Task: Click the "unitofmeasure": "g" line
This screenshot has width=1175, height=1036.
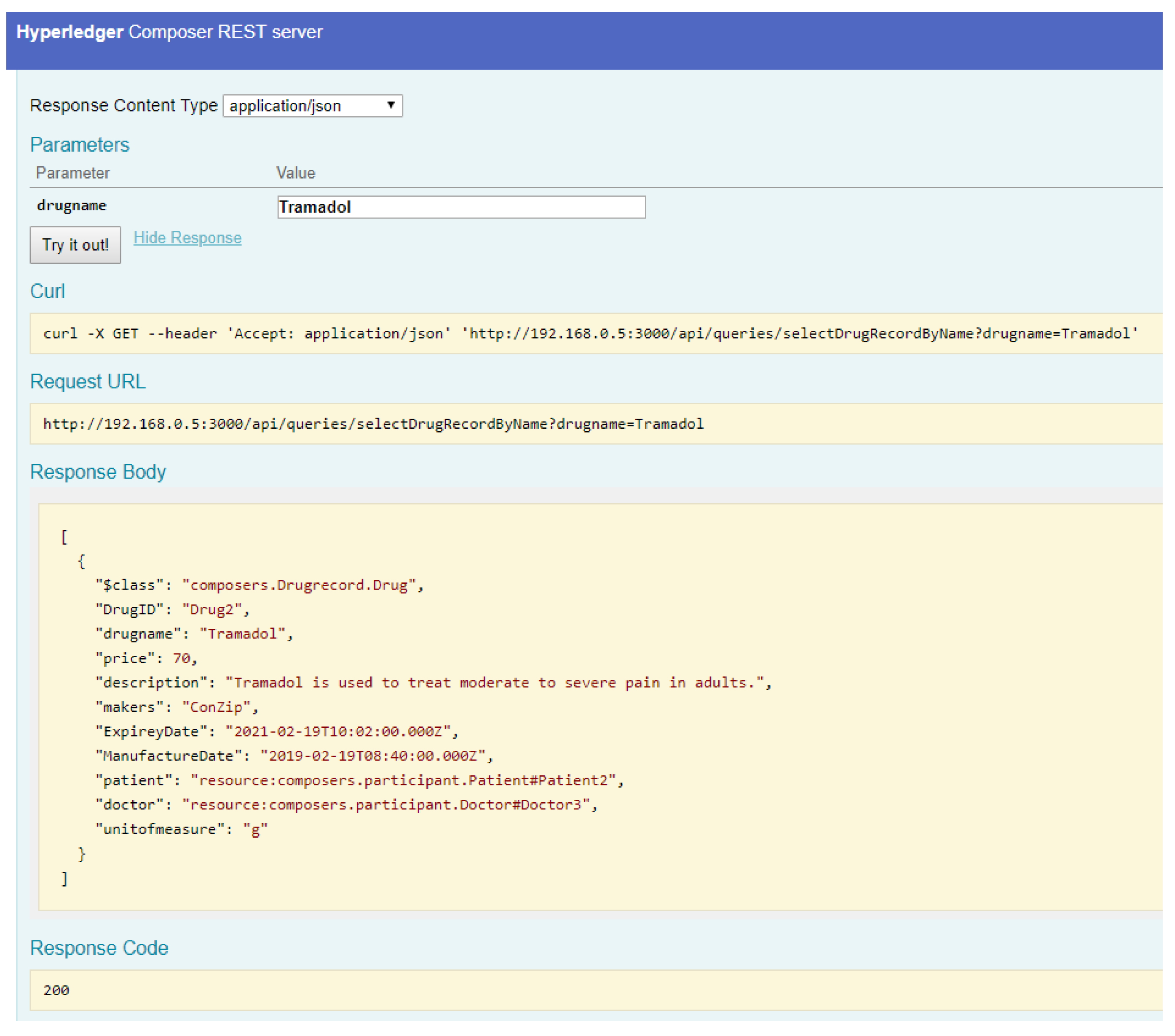Action: coord(182,829)
